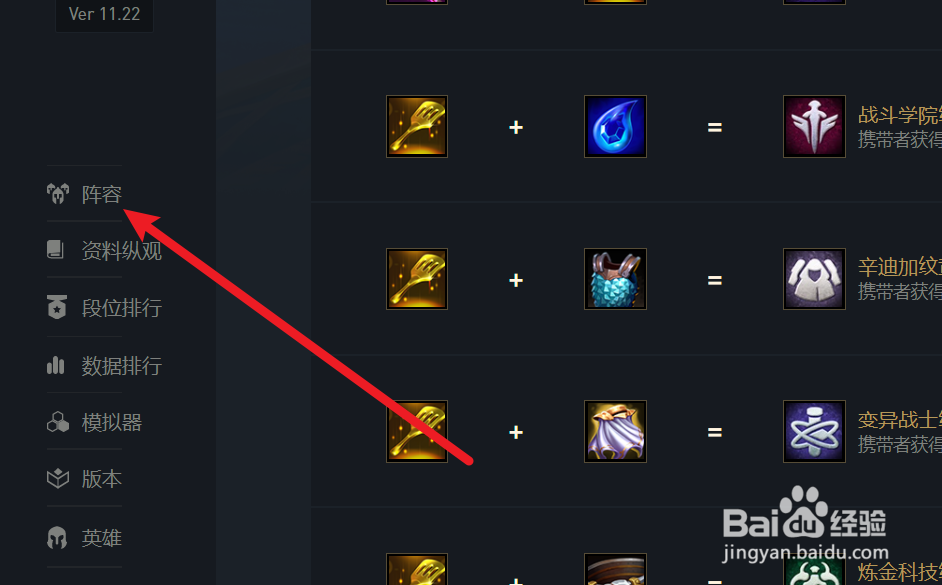Click the Negatron Cloak item icon
942x585 pixels.
(x=615, y=431)
